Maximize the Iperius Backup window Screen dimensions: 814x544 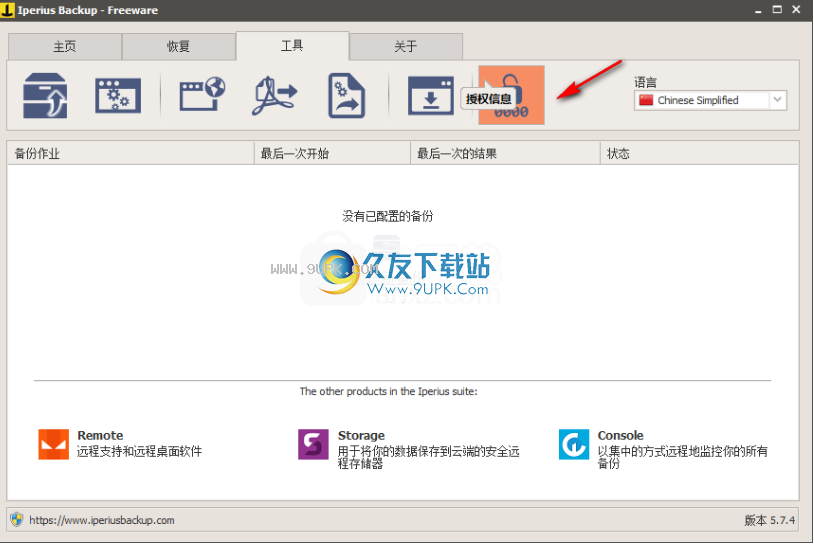coord(777,9)
